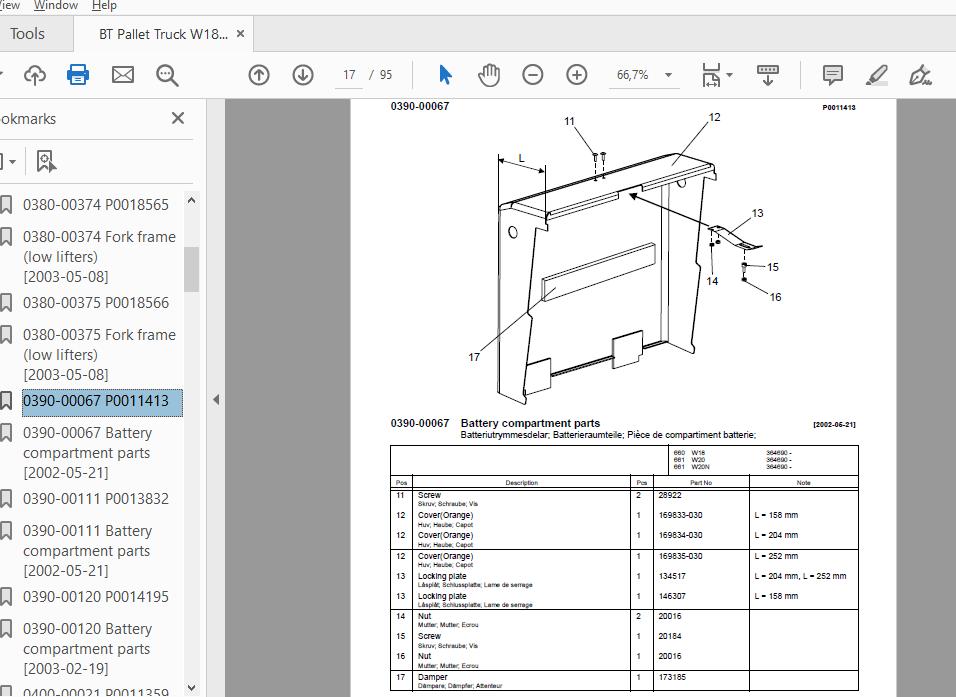Click the page number field showing 17

(349, 75)
